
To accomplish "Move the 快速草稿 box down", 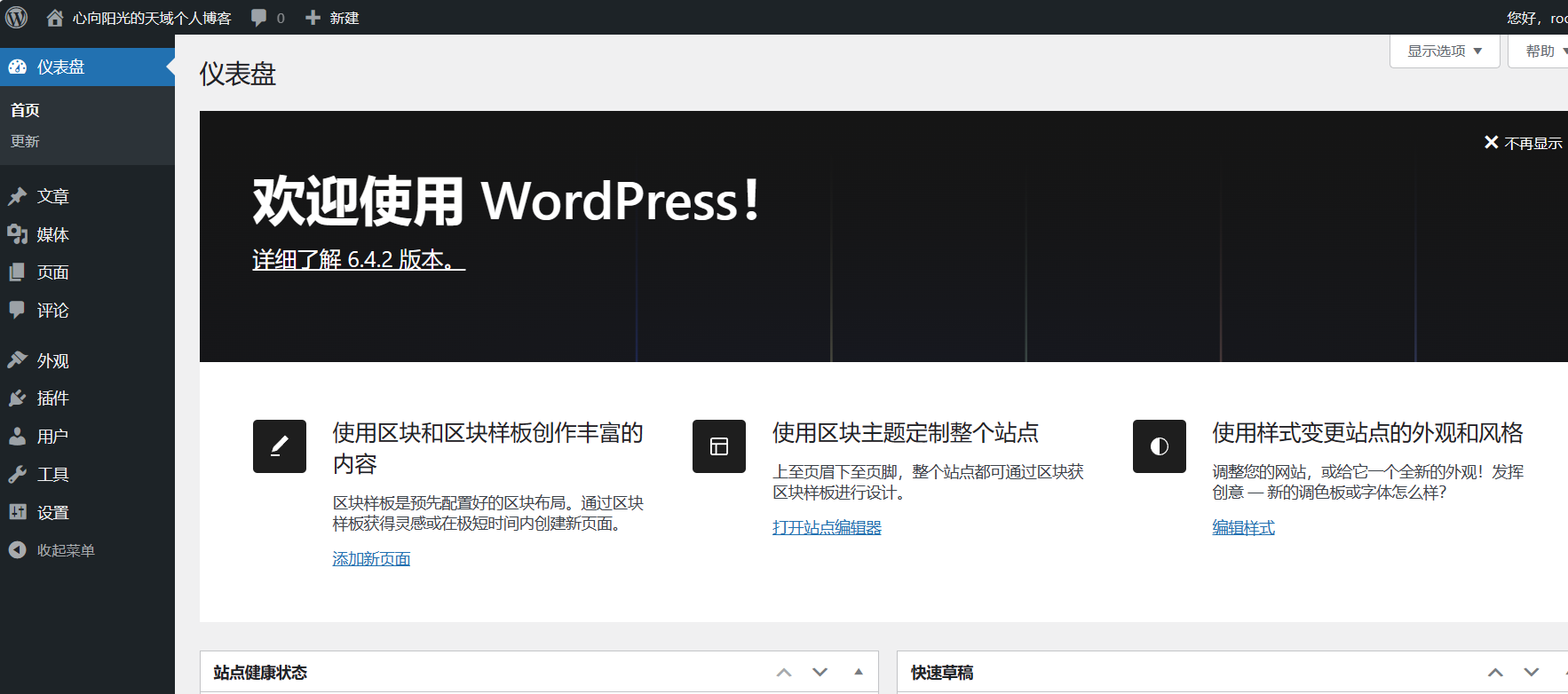I will 1532,673.
